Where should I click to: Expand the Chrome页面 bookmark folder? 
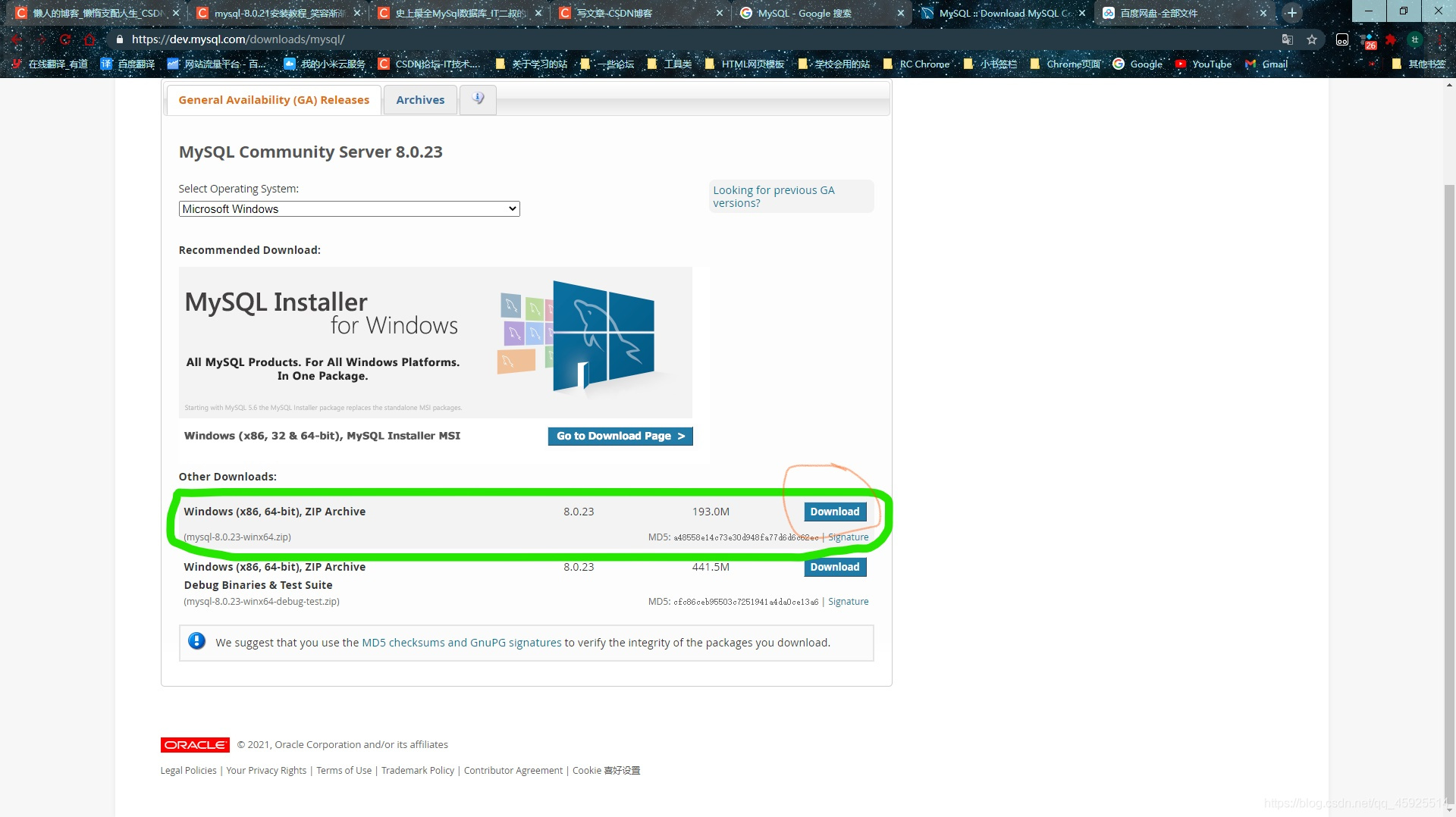click(1065, 64)
